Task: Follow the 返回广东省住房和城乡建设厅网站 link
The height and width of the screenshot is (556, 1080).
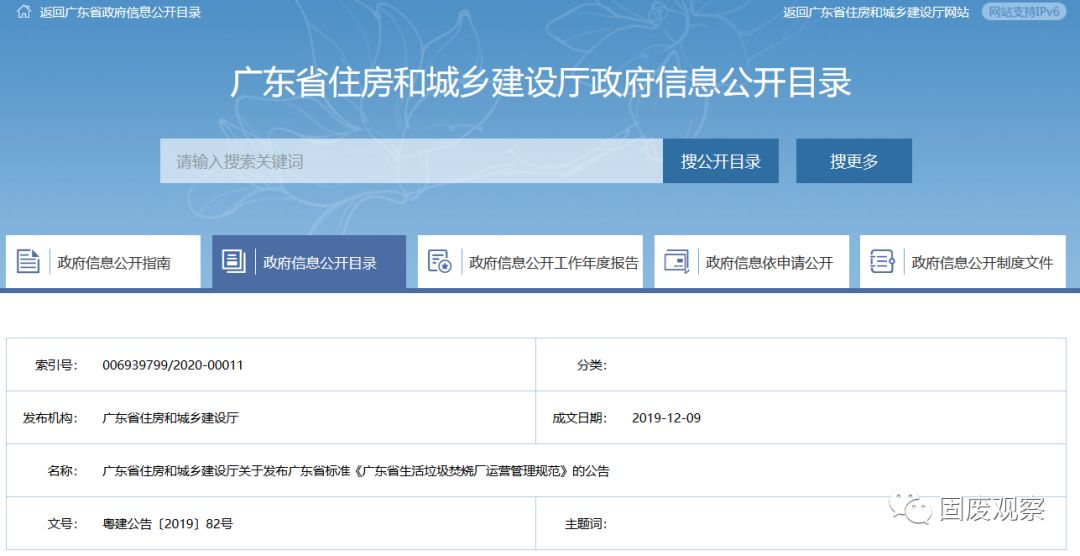Action: coord(876,12)
